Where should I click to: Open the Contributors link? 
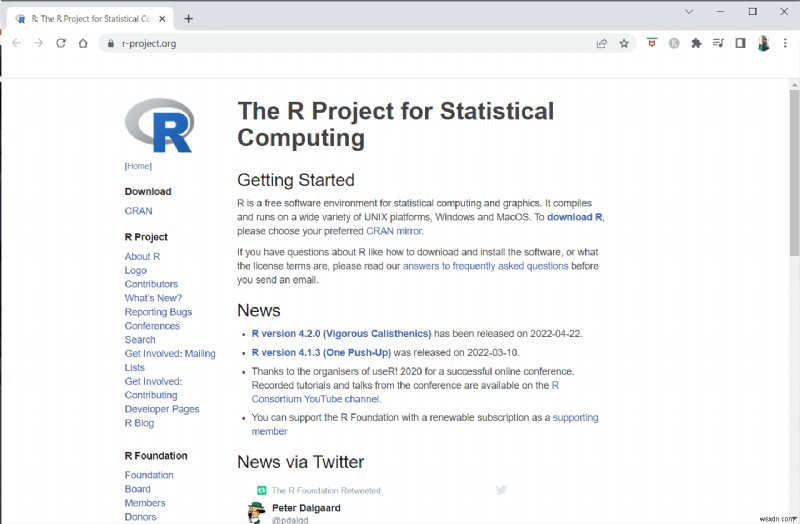click(151, 284)
